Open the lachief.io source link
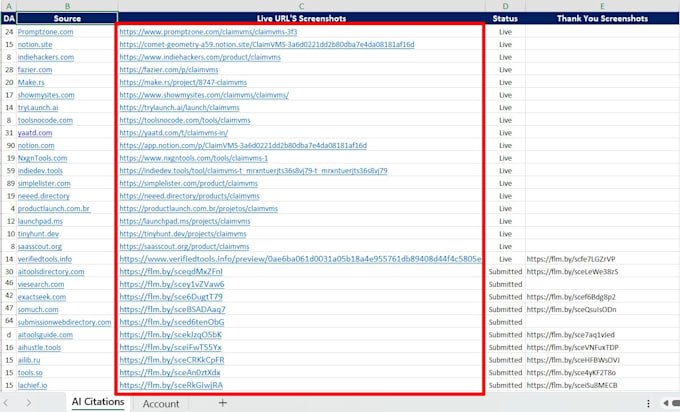Screen dimensions: 680x412 pos(32,385)
